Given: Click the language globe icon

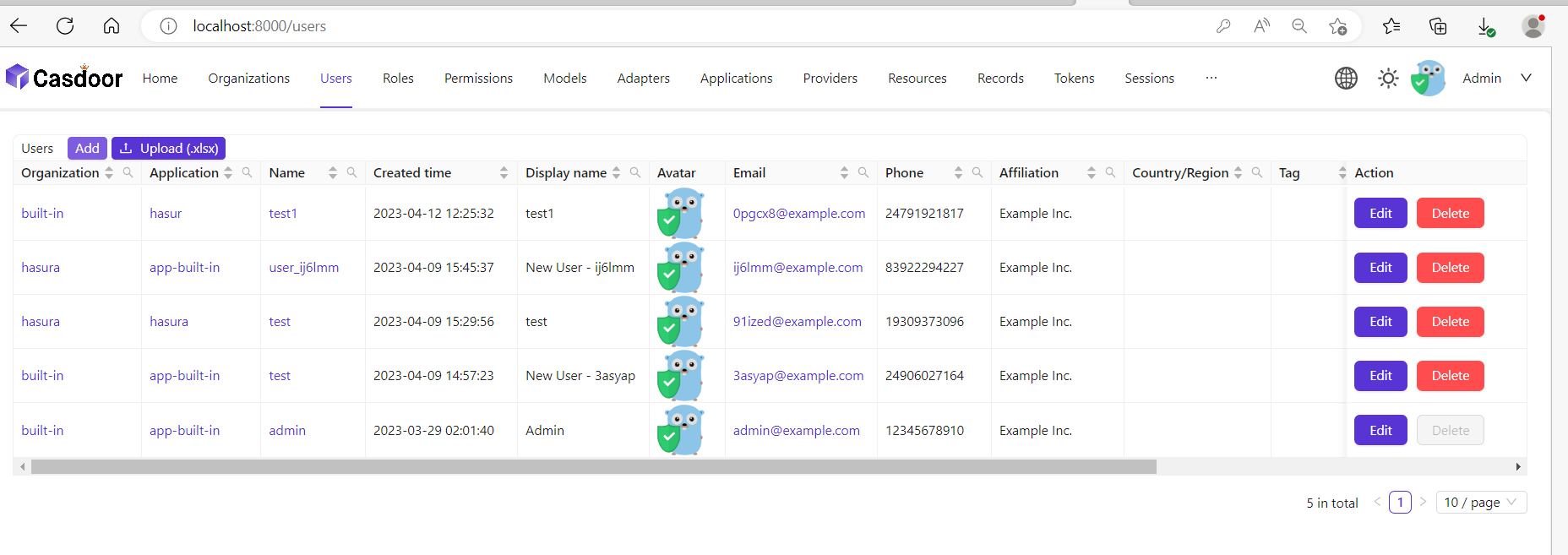Looking at the screenshot, I should tap(1346, 79).
